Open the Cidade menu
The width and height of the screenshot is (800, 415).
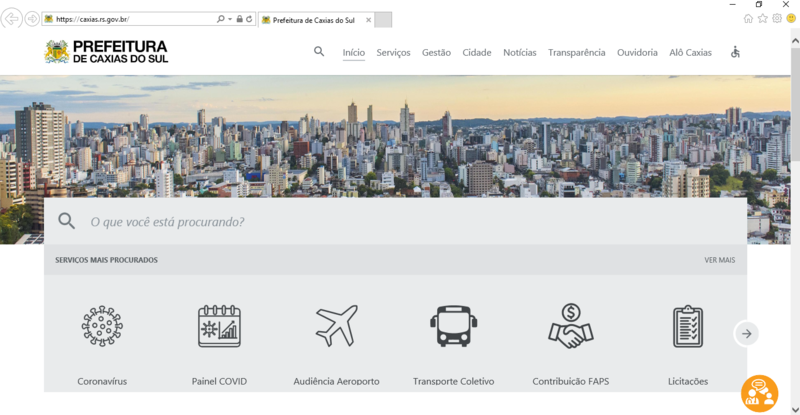[x=477, y=52]
